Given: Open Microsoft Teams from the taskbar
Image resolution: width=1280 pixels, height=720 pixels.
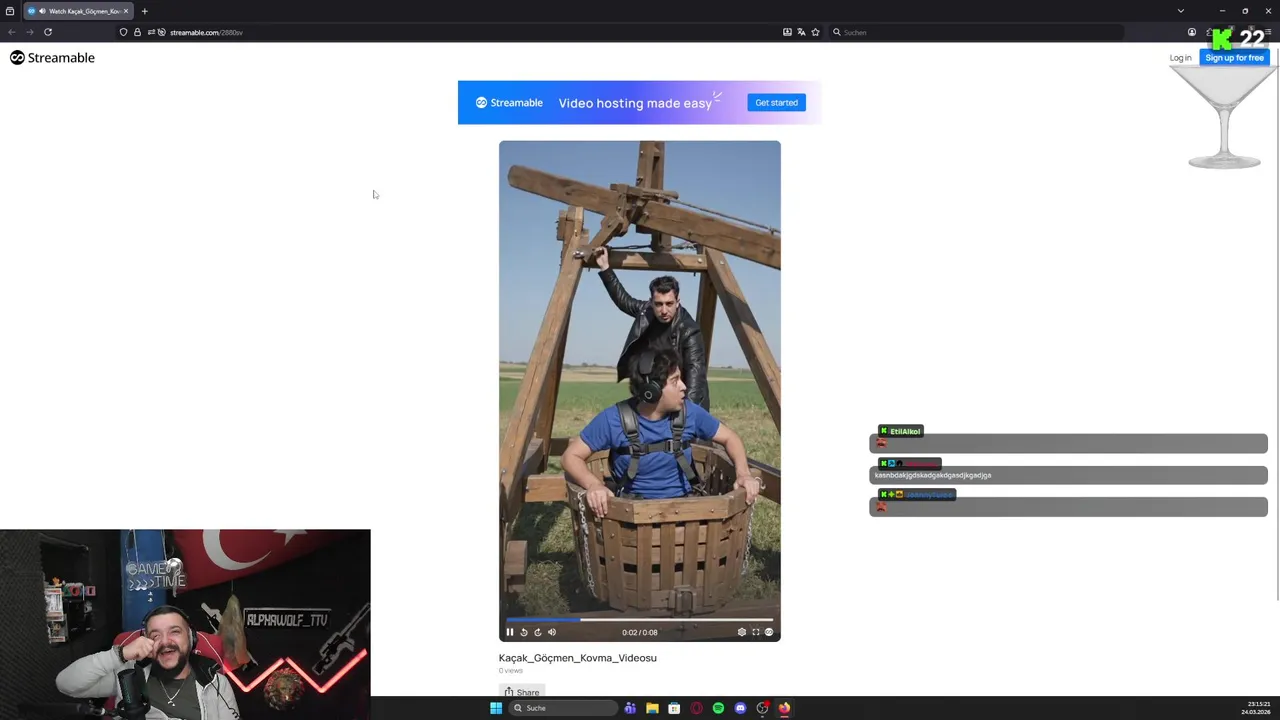Looking at the screenshot, I should [x=630, y=708].
